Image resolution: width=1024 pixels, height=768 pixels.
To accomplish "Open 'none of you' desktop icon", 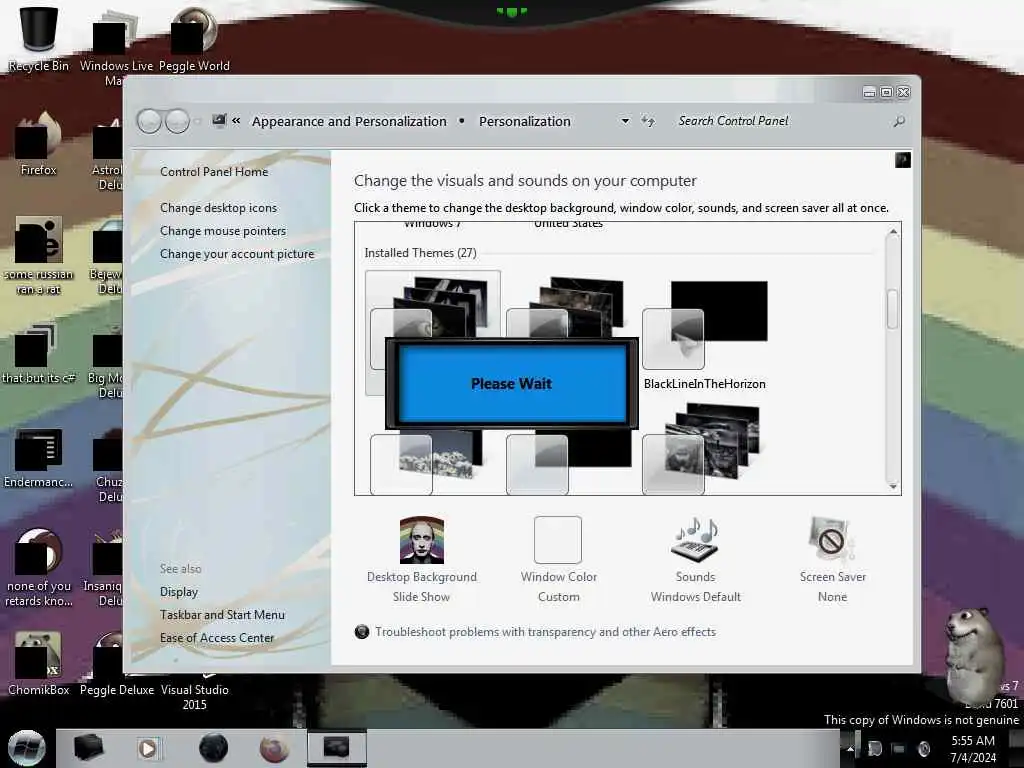I will [x=39, y=567].
